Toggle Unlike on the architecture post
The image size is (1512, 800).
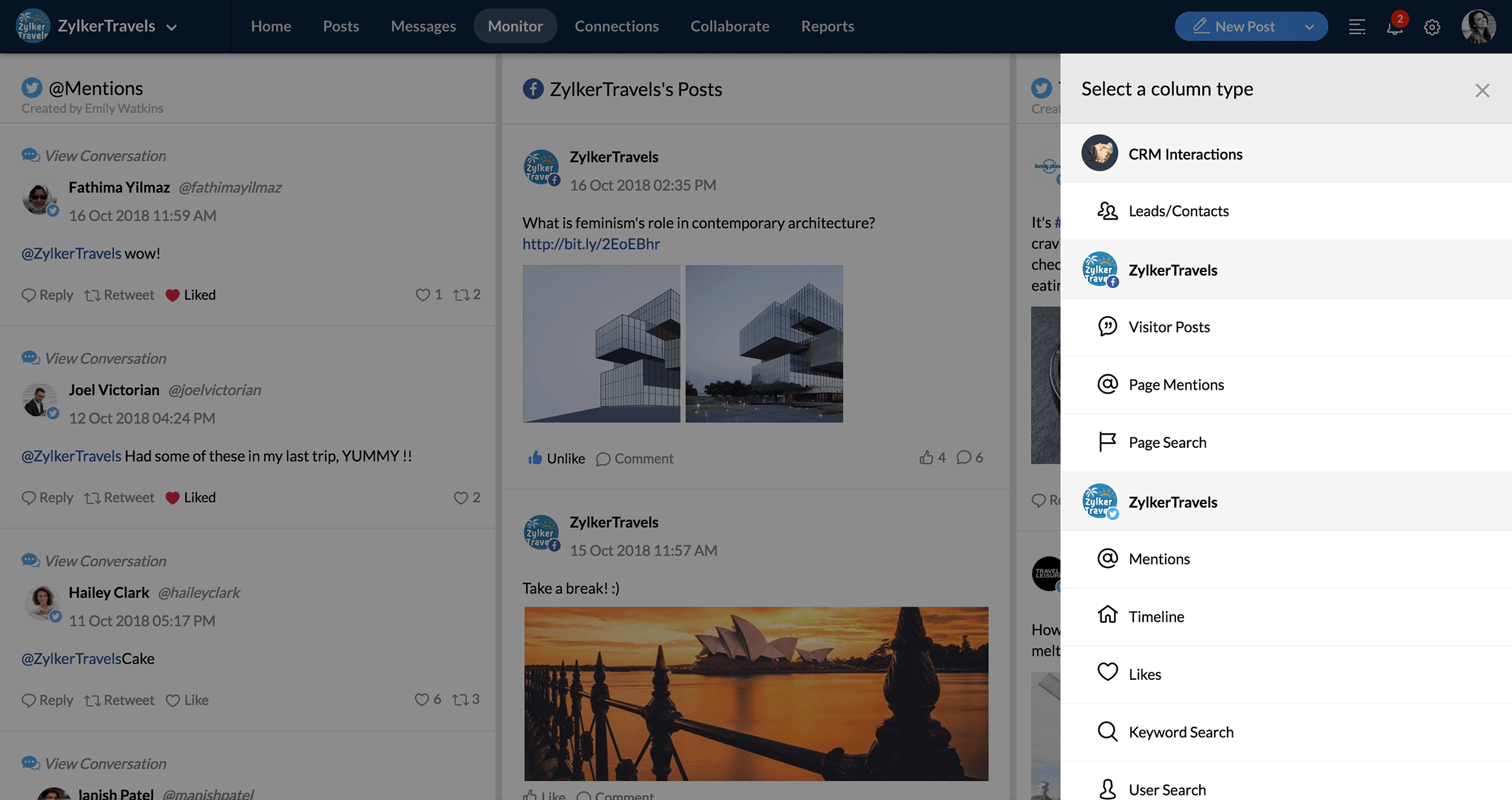point(556,458)
